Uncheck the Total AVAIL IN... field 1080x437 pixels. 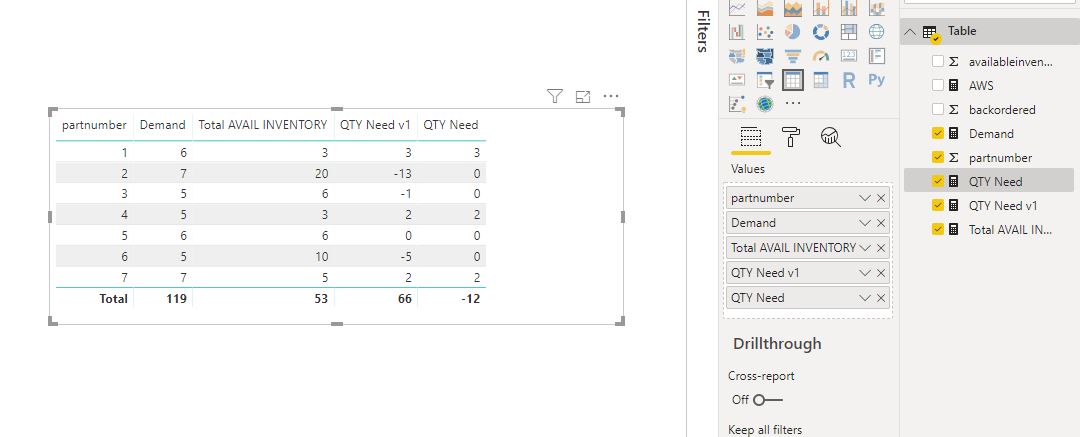click(x=937, y=230)
